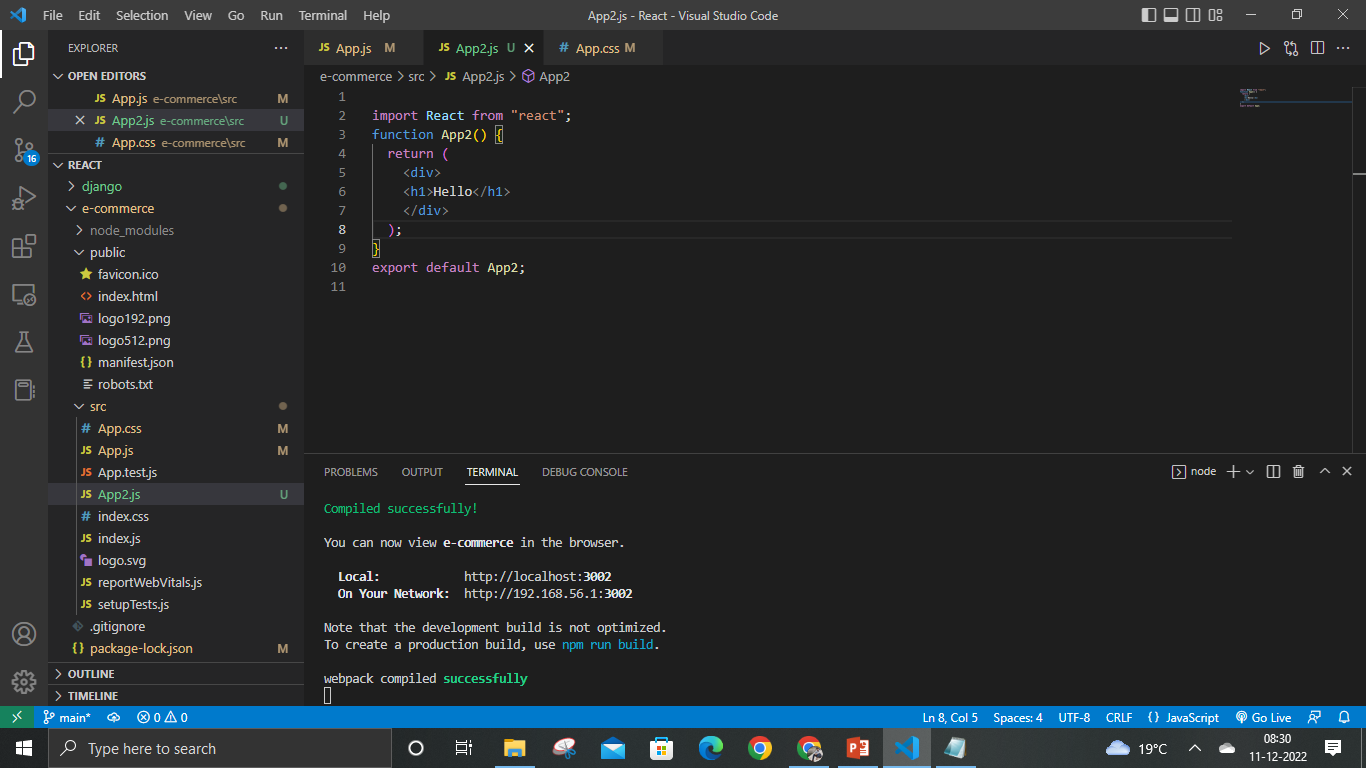The height and width of the screenshot is (768, 1366).
Task: Collapse the e-commerce folder
Action: 176,208
